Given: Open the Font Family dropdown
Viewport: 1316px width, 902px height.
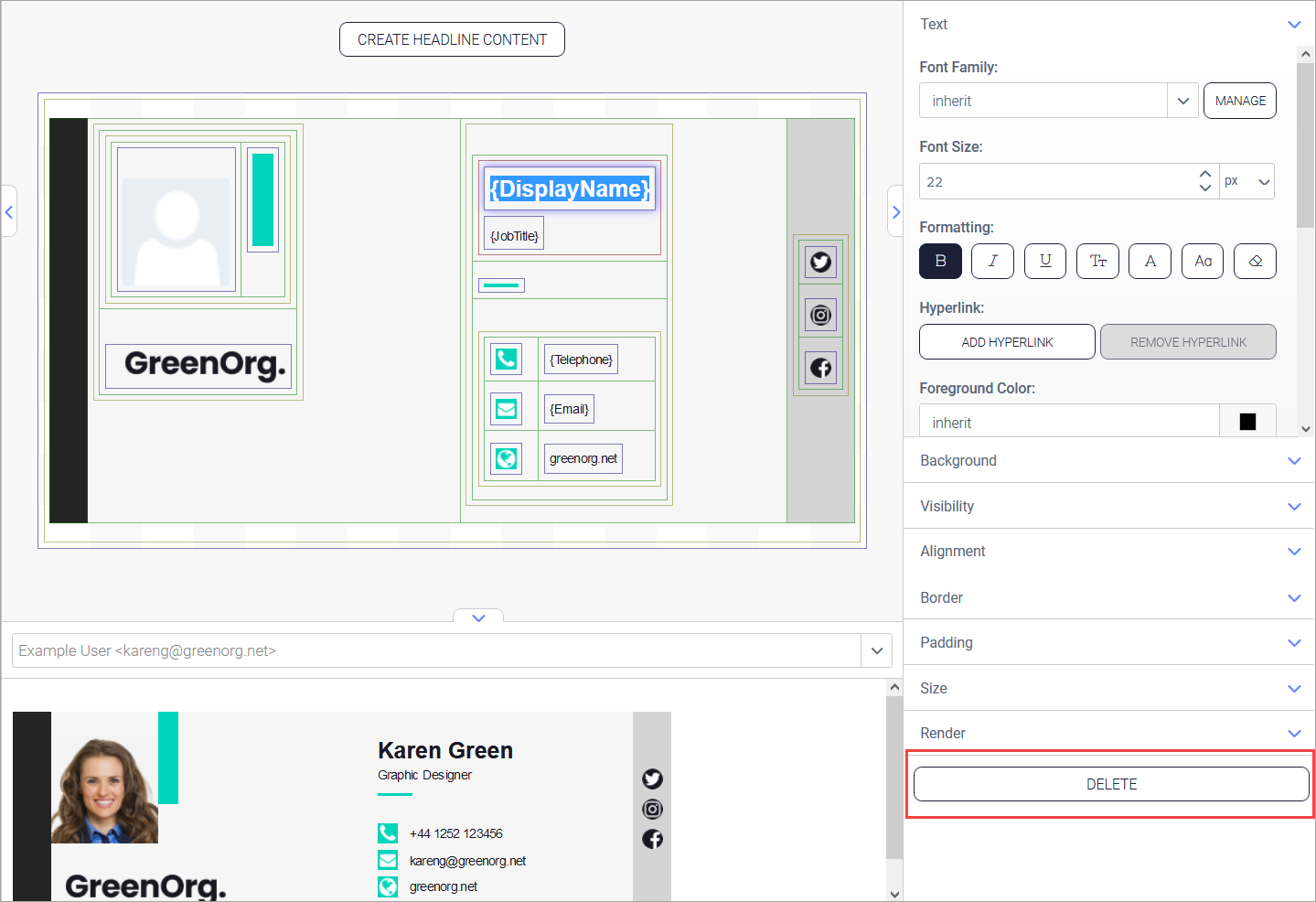Looking at the screenshot, I should [1182, 101].
